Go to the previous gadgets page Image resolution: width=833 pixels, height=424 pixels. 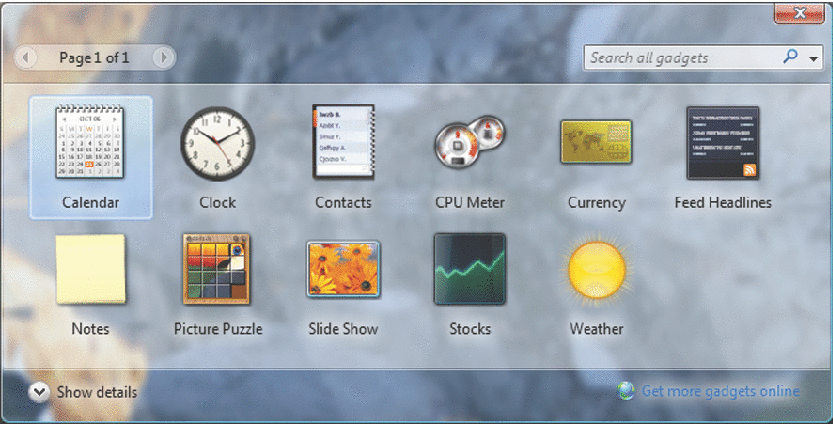(27, 58)
